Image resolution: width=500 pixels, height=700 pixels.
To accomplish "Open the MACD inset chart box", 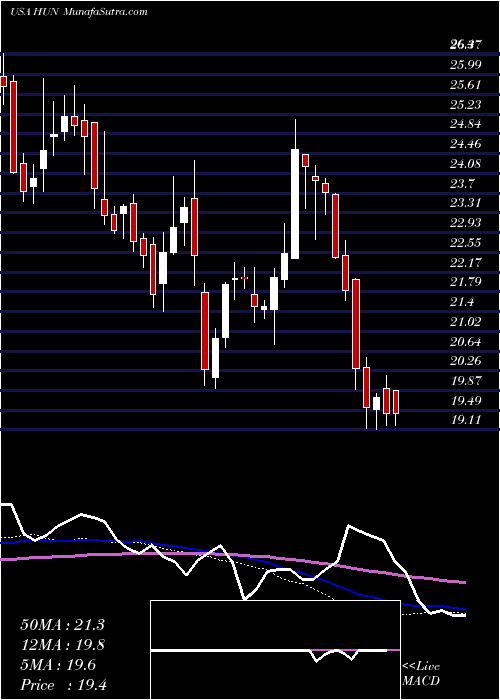I will click(x=275, y=650).
